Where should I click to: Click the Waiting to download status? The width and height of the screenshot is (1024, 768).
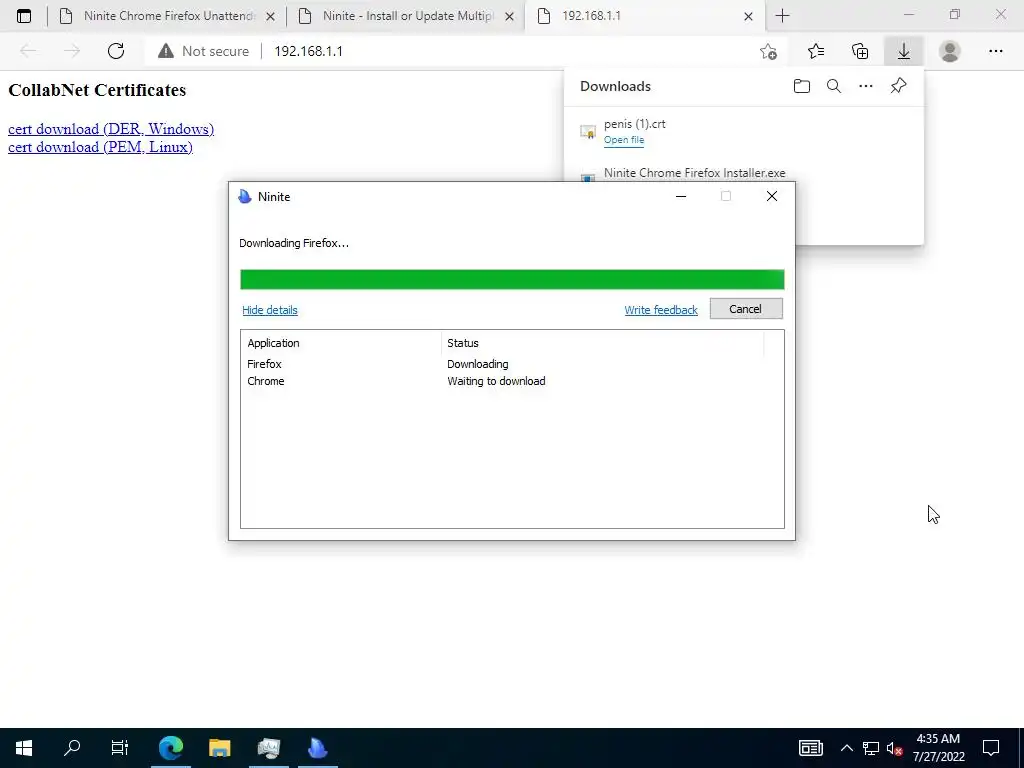(x=496, y=381)
